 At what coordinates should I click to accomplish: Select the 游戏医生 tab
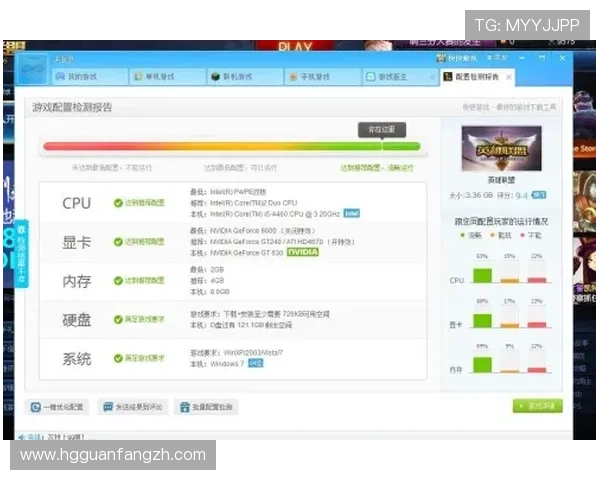pos(400,77)
